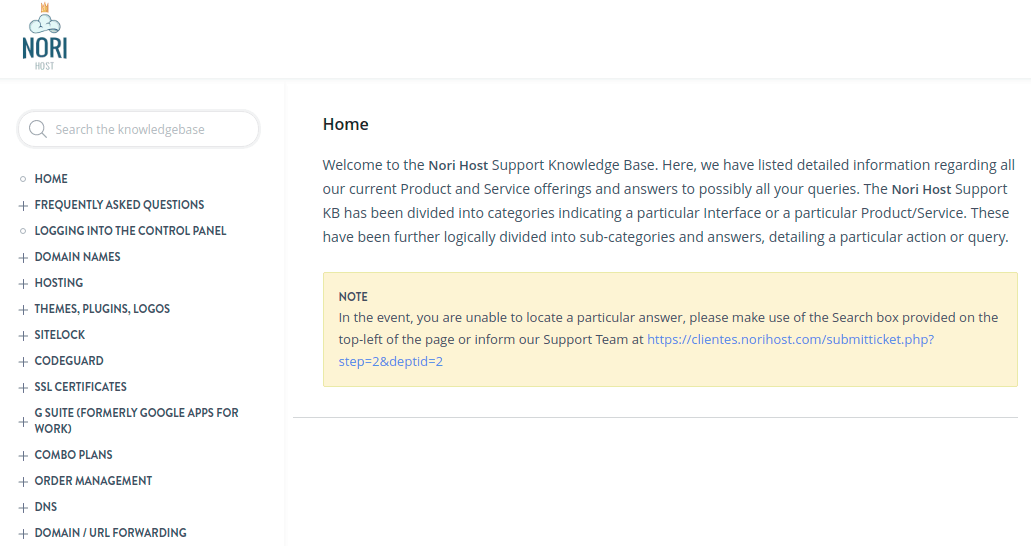Select the Order Management category

[93, 481]
